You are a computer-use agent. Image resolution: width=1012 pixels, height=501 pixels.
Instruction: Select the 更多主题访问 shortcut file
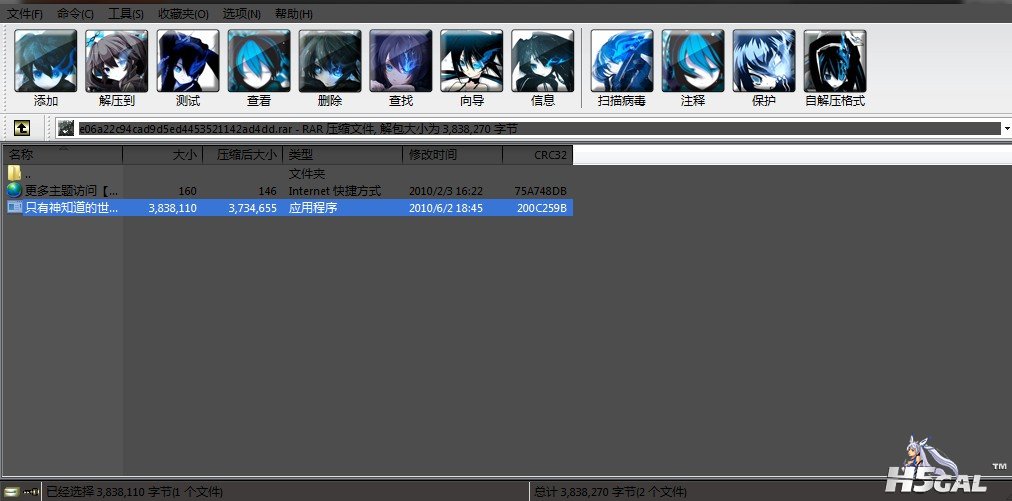[x=70, y=190]
